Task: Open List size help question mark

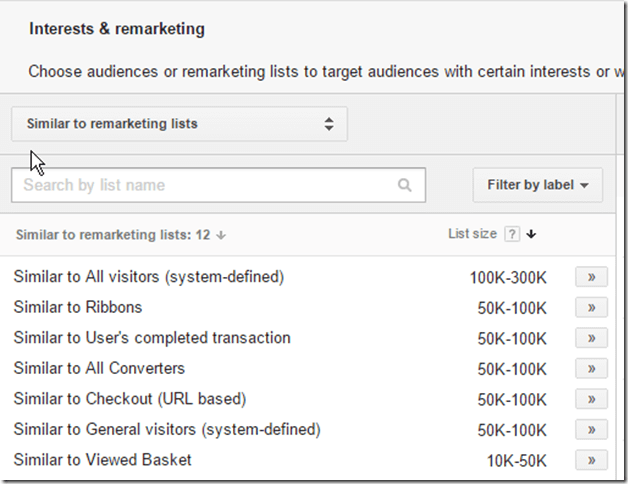Action: (511, 234)
